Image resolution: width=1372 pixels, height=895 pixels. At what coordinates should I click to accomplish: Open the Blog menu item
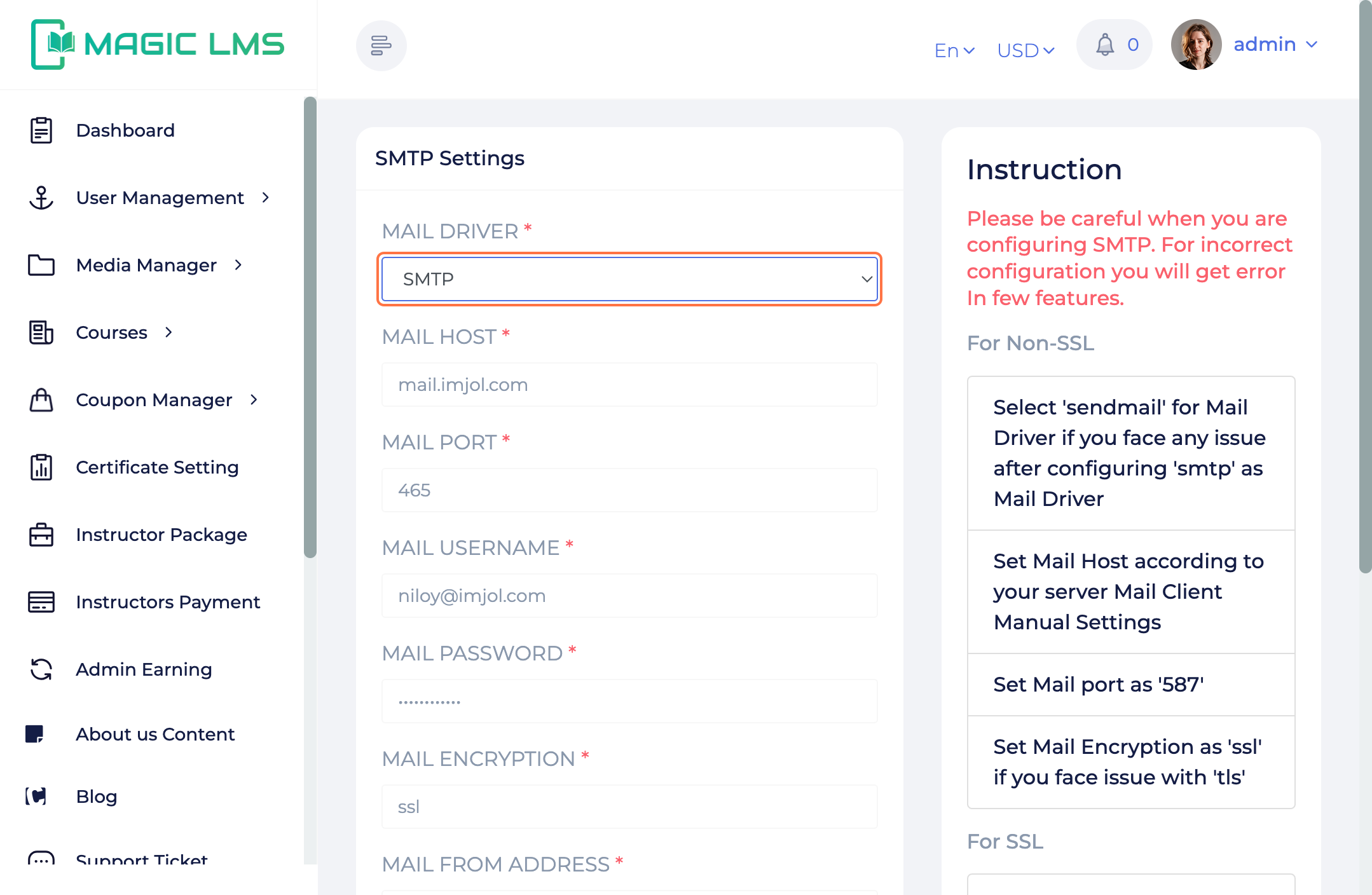97,796
